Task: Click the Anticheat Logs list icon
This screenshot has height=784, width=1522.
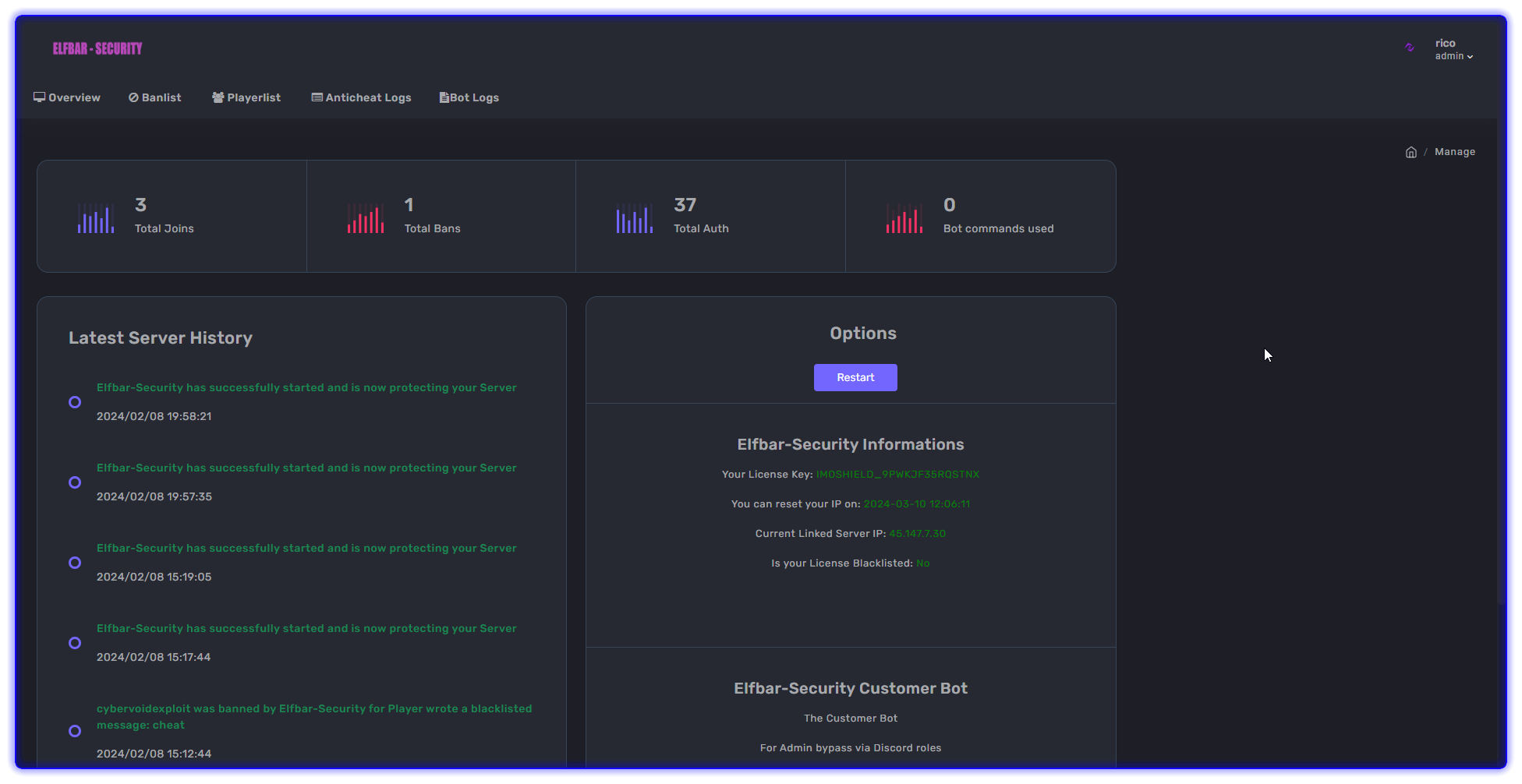Action: coord(317,97)
